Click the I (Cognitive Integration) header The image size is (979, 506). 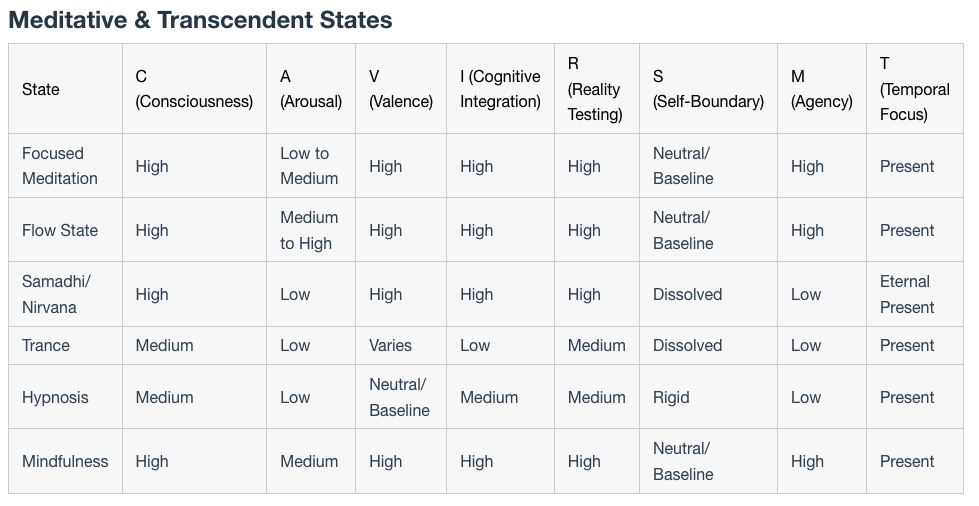pos(500,89)
